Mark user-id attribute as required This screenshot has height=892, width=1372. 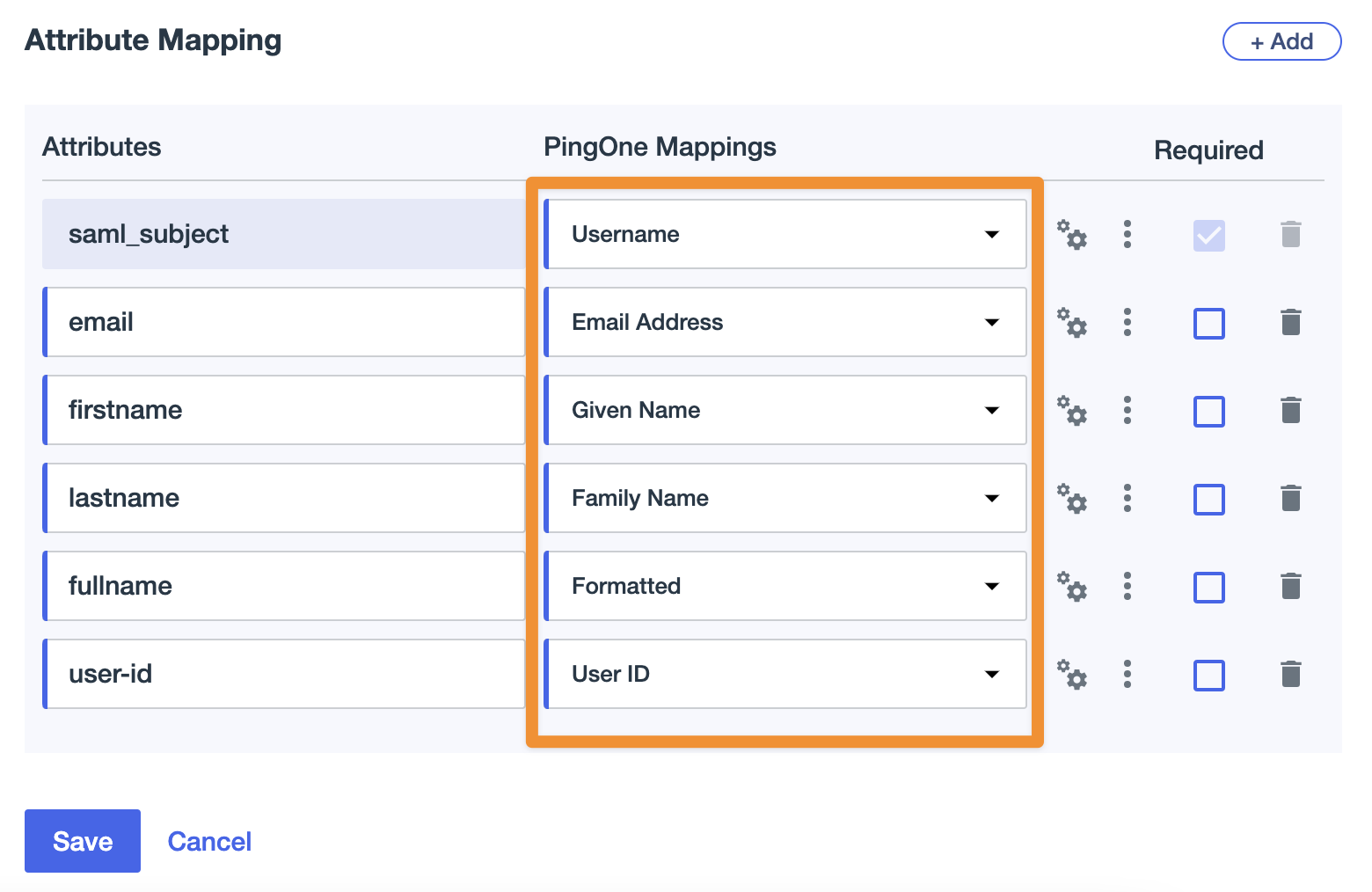pyautogui.click(x=1209, y=675)
